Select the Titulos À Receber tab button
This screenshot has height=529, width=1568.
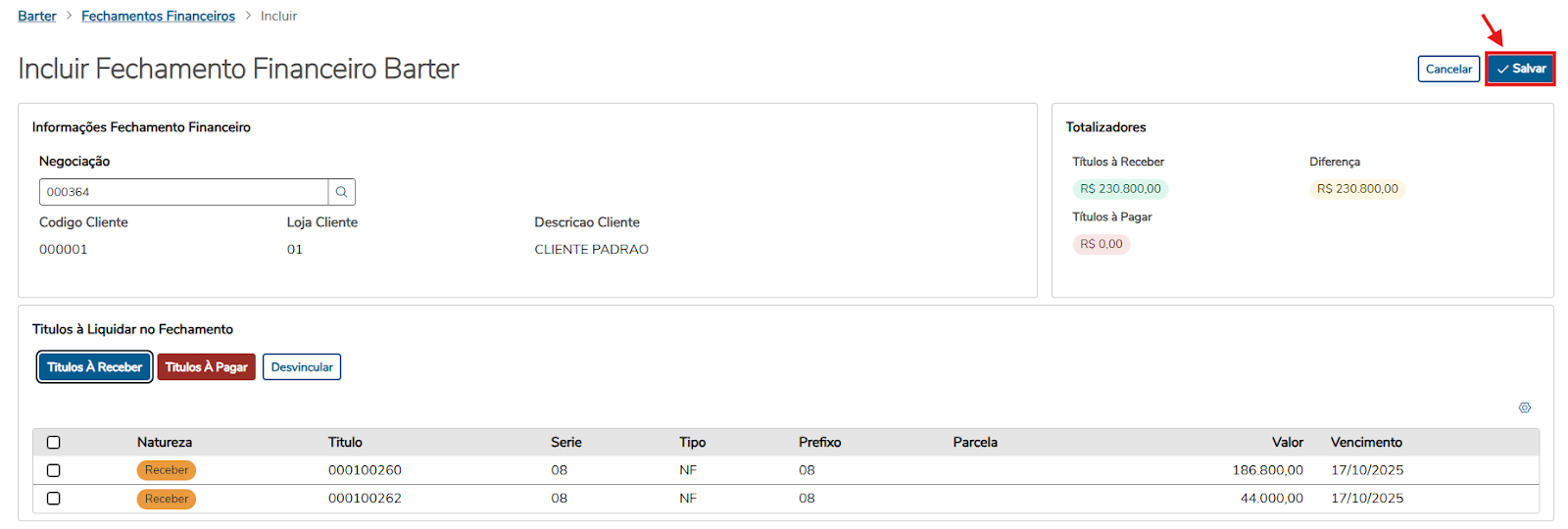95,367
